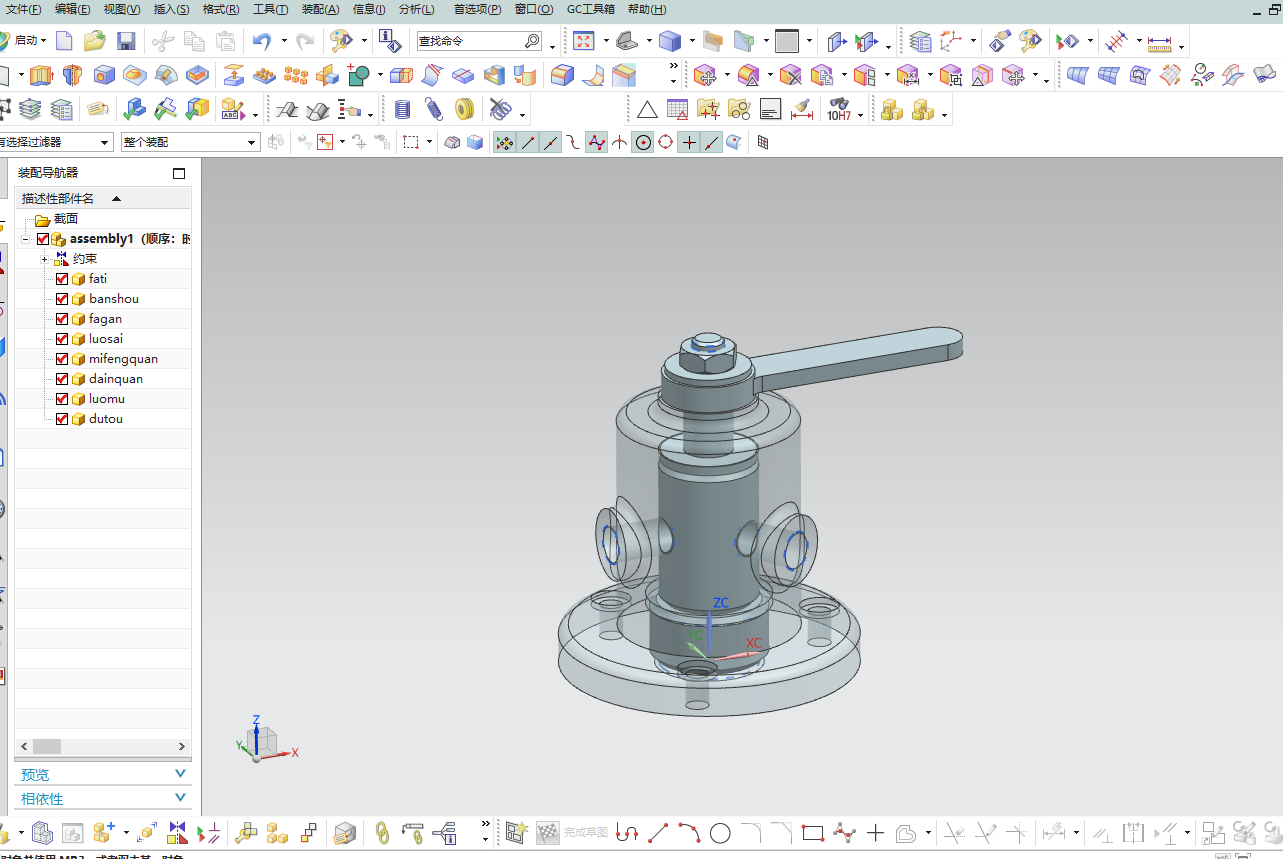Click the navigator scrollbar right arrow
The image size is (1283, 859).
click(x=182, y=747)
